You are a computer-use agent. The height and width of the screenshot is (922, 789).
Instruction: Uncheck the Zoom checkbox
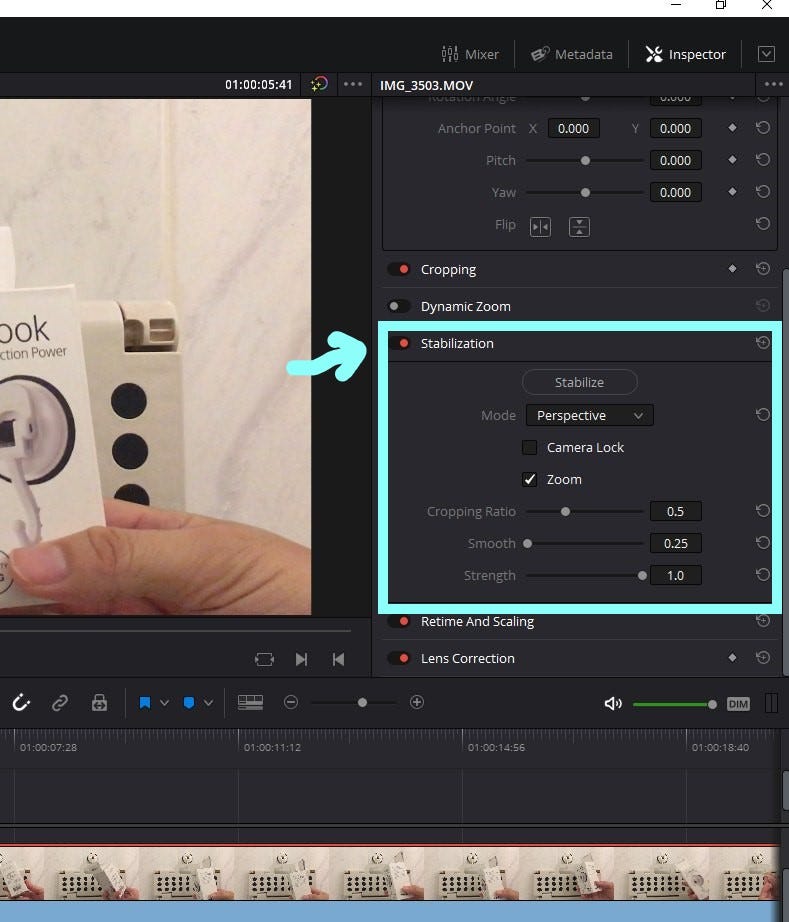coord(529,479)
